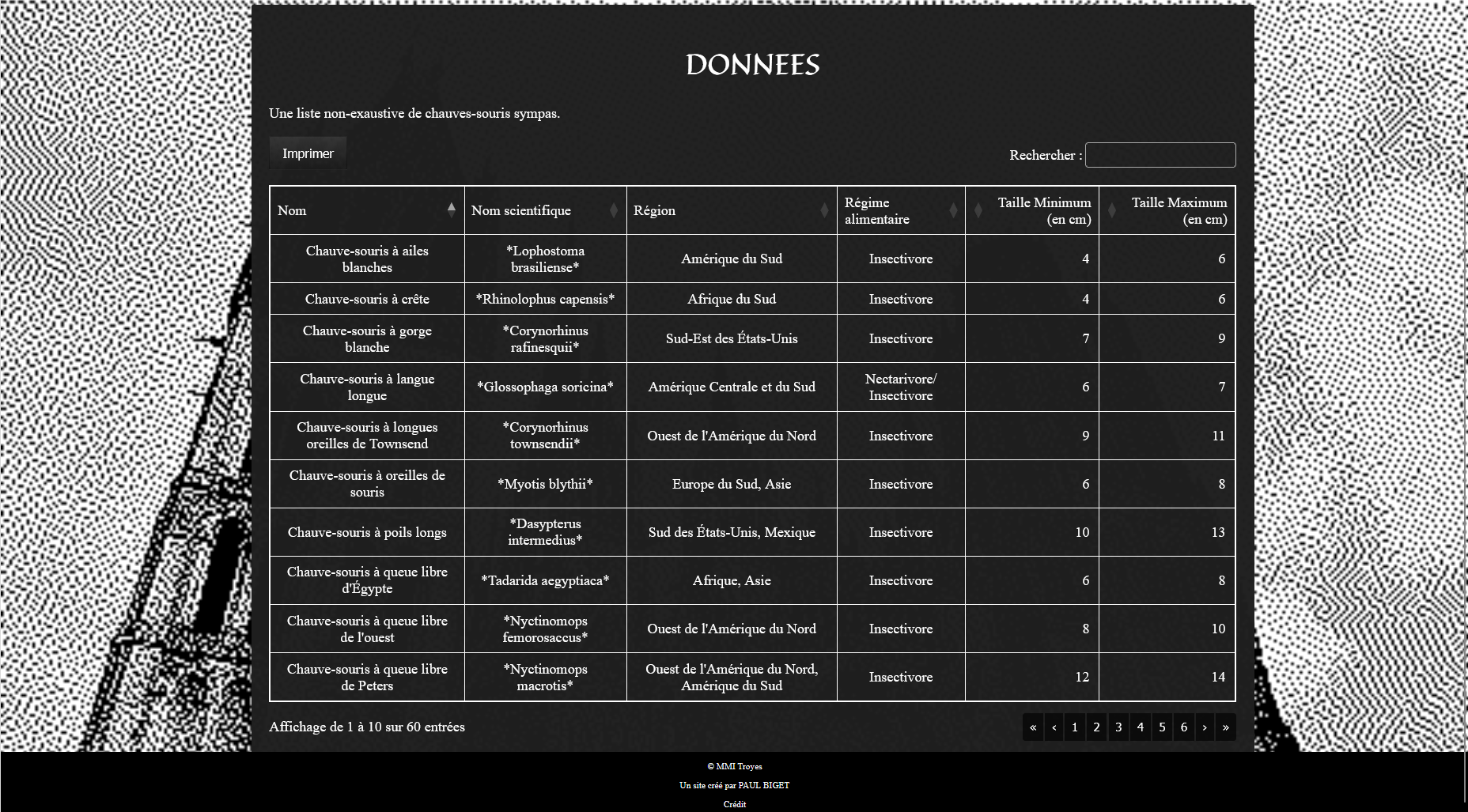Go to next page with › button

click(x=1205, y=727)
